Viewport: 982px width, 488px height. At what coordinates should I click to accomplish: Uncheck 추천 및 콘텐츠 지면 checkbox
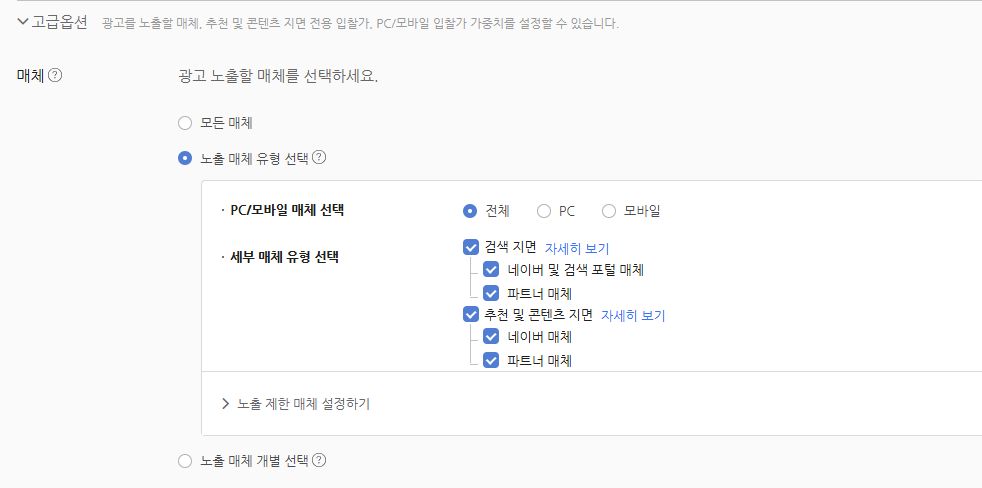pos(472,314)
